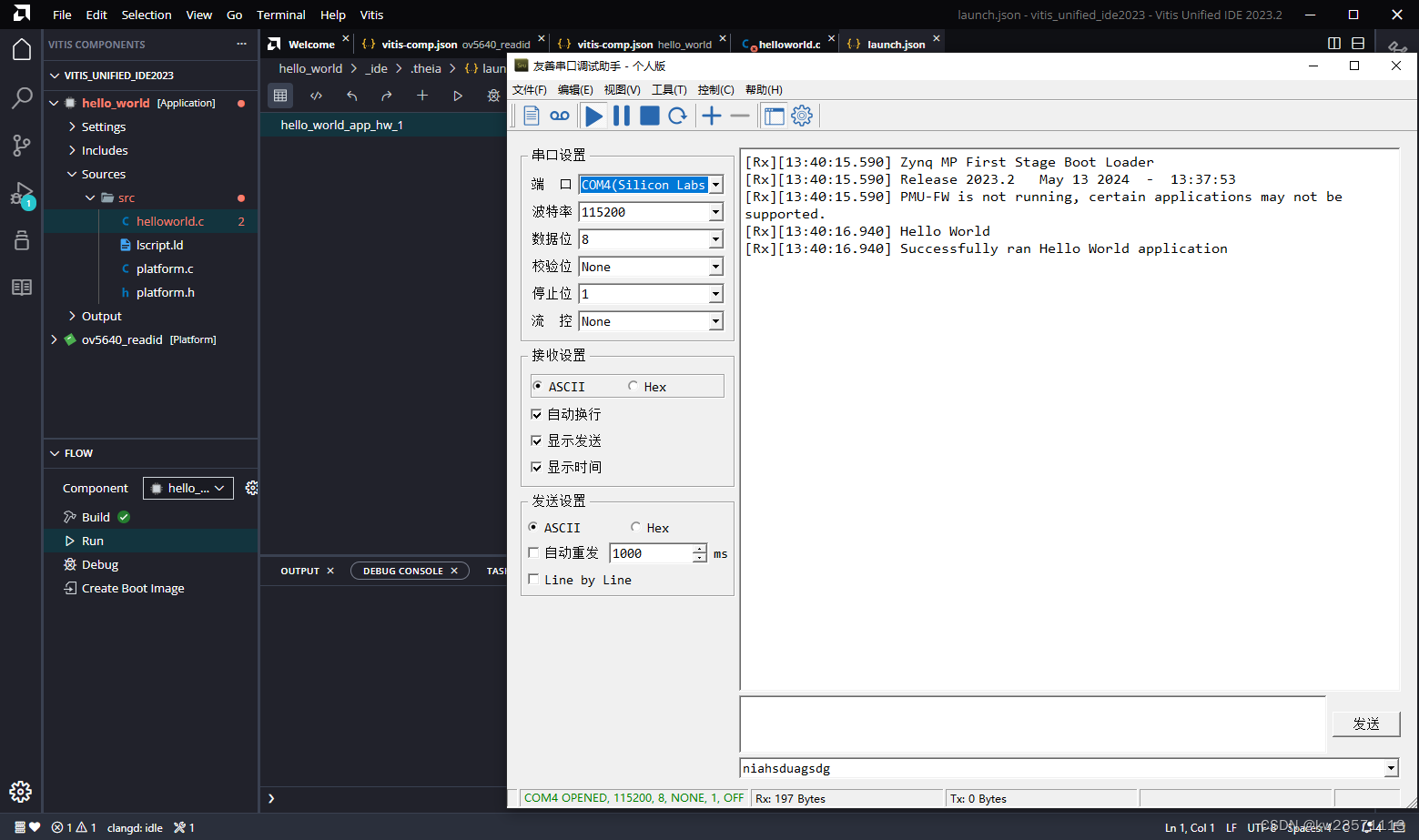The width and height of the screenshot is (1419, 840).
Task: Open the Manage gear icon in activity bar
Action: tap(21, 791)
